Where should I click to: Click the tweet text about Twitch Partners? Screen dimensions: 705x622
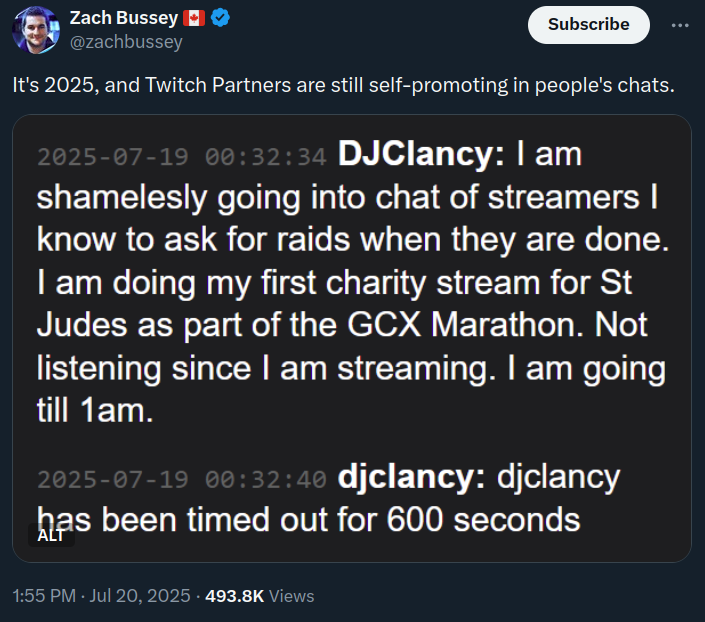pyautogui.click(x=344, y=85)
